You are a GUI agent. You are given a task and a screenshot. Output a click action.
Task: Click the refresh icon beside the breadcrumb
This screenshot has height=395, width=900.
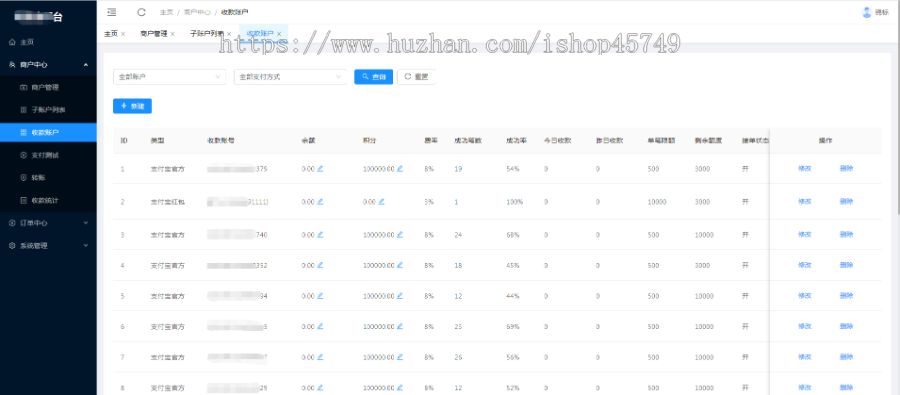[x=141, y=12]
